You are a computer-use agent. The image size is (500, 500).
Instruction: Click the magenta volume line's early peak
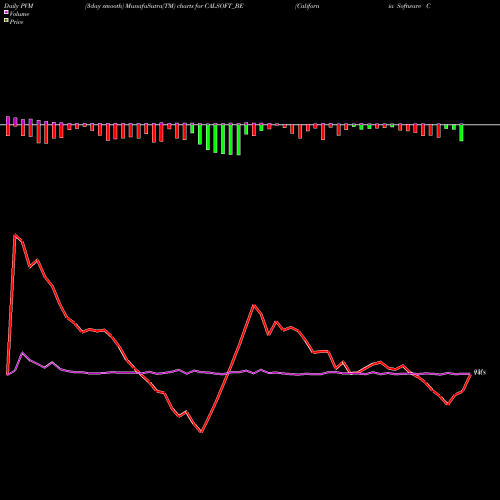[x=22, y=353]
